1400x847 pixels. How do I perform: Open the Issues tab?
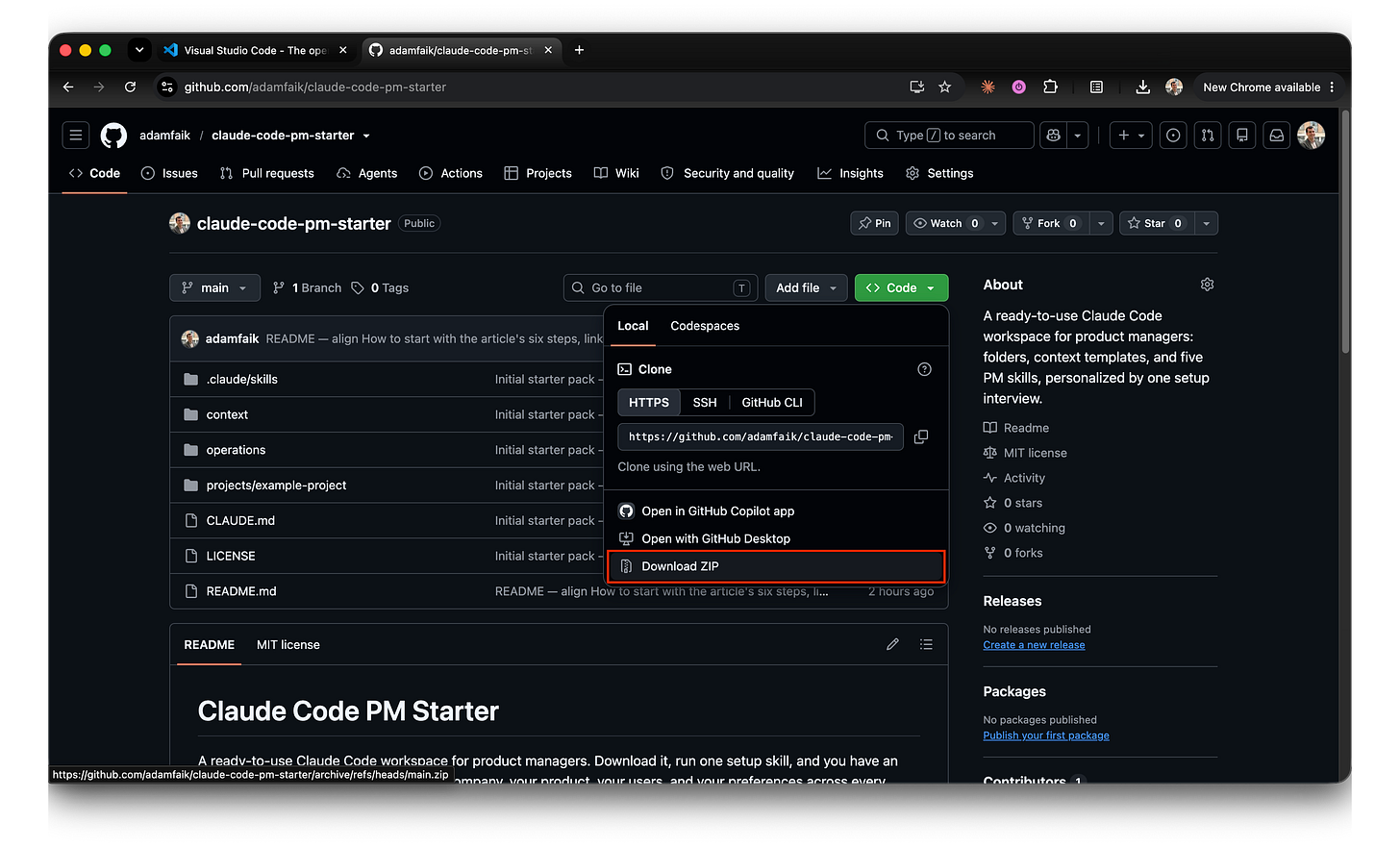pos(169,173)
